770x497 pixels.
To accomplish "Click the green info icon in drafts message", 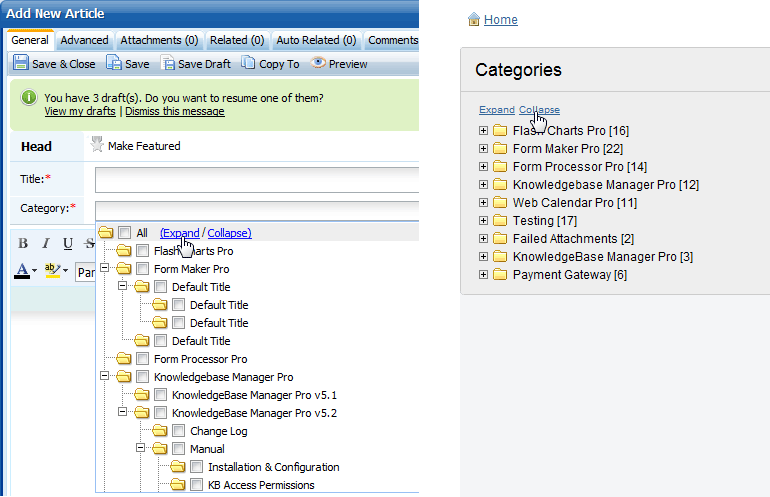I will 28,97.
